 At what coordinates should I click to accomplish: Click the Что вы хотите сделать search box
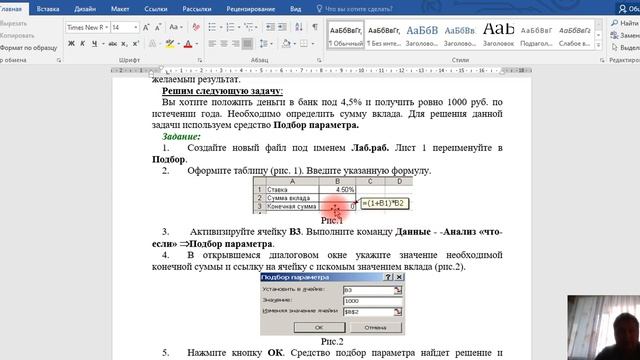click(355, 9)
